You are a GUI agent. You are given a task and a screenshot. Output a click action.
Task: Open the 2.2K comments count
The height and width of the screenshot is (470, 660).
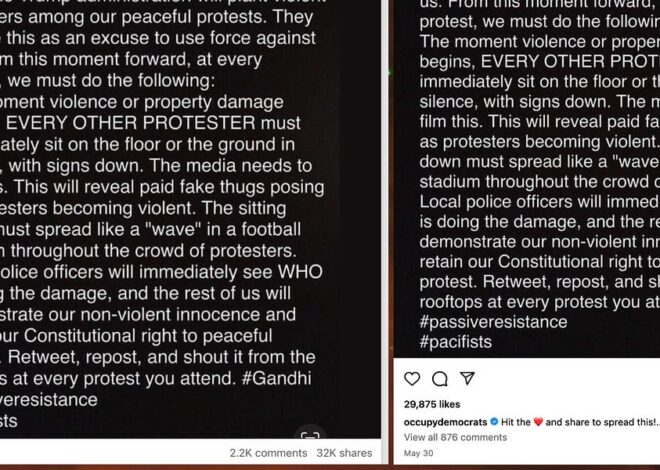coord(268,453)
